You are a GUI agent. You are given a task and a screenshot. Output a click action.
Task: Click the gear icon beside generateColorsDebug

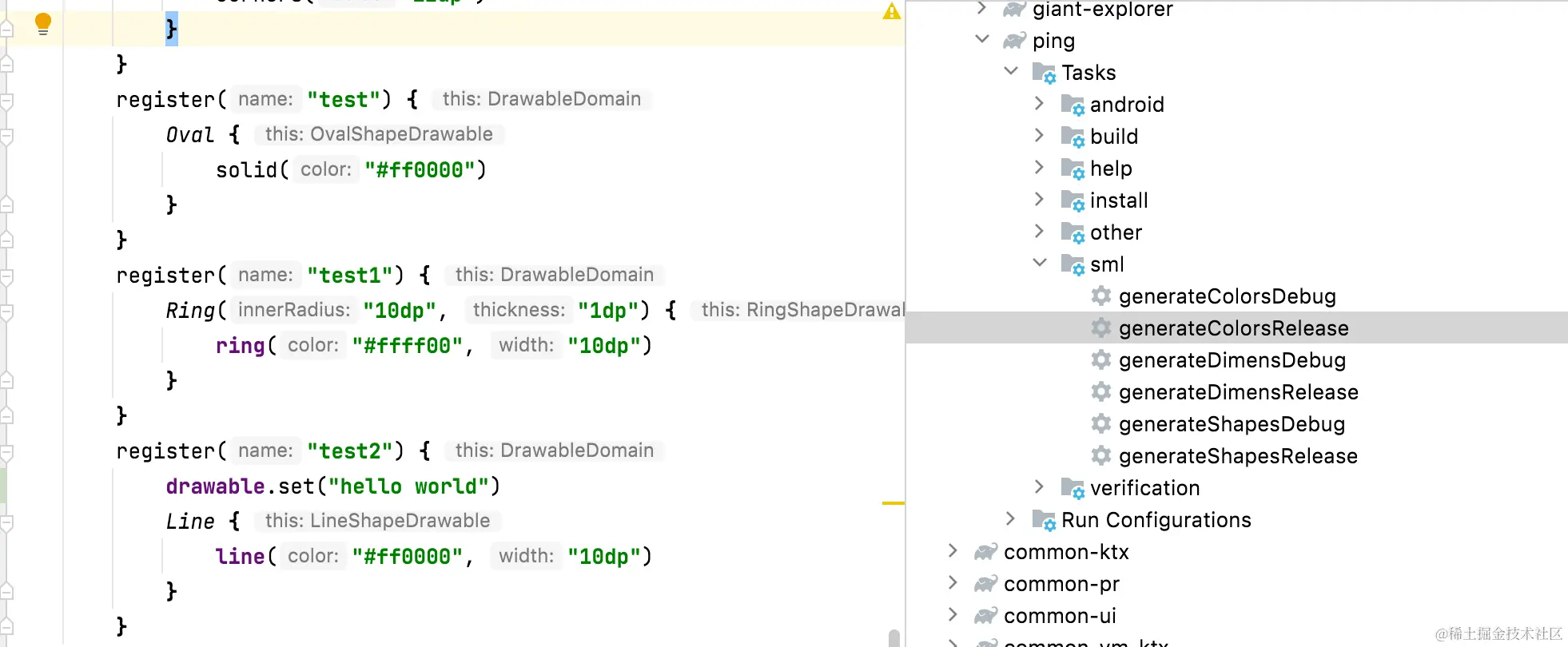(x=1101, y=296)
